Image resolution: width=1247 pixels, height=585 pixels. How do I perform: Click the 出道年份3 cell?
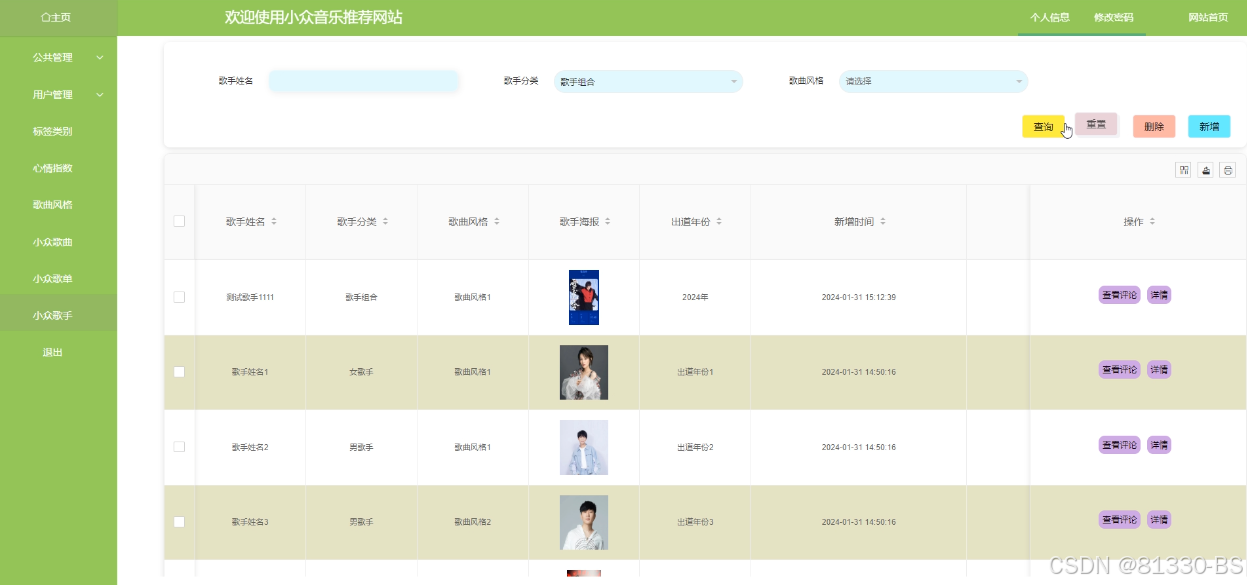point(695,522)
